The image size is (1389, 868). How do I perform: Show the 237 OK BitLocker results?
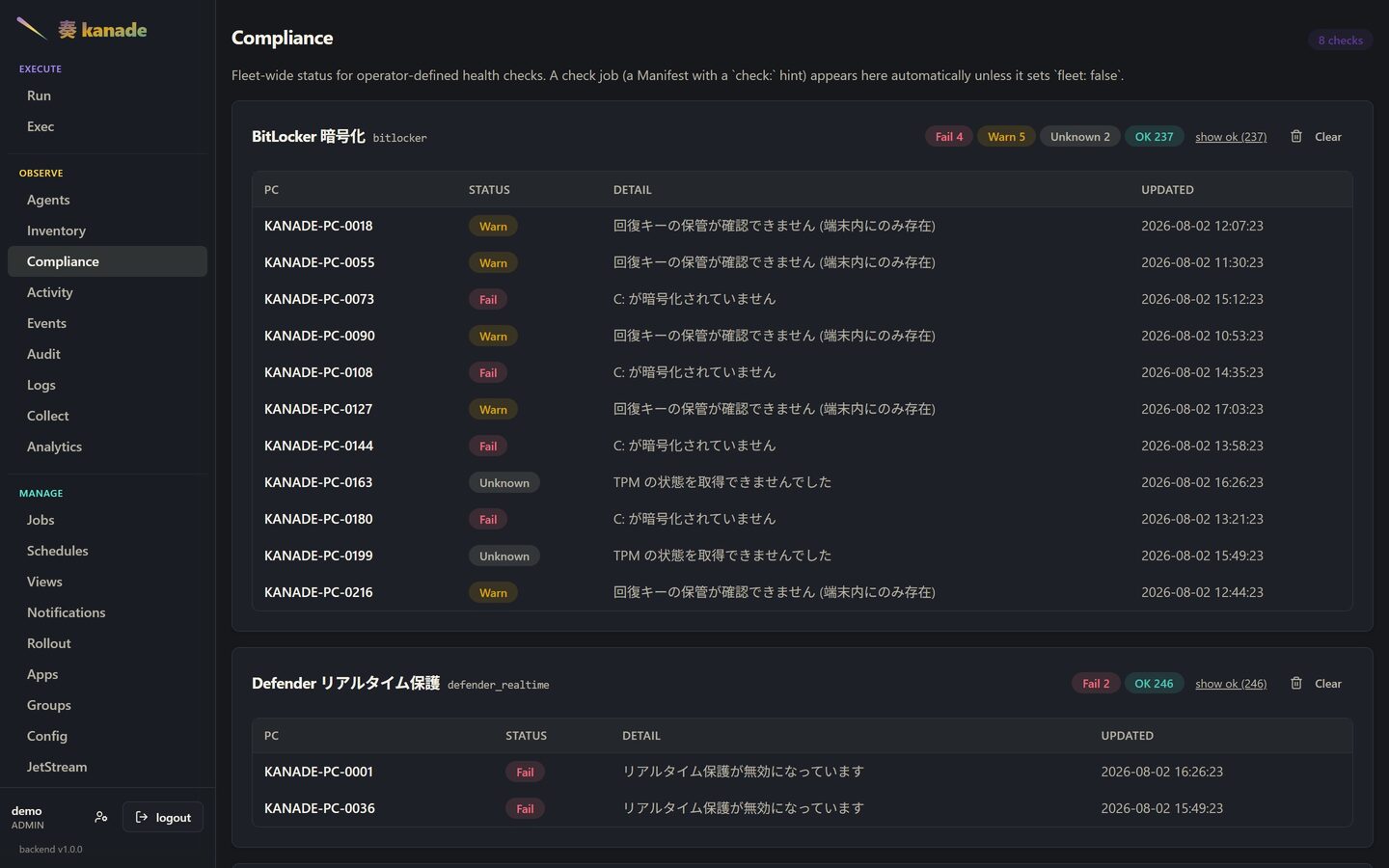(x=1231, y=137)
